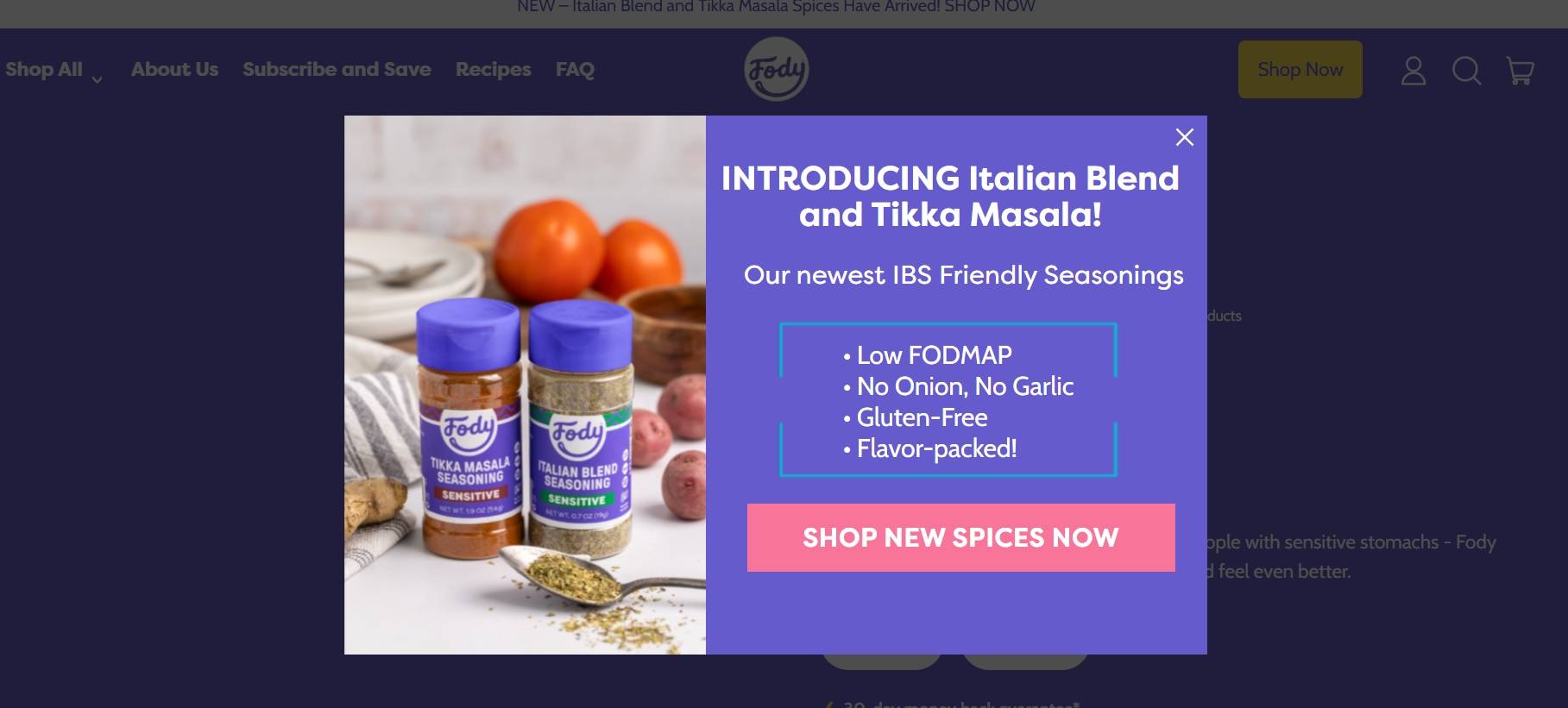Click the Low FODMAP bullet list box

click(x=948, y=400)
